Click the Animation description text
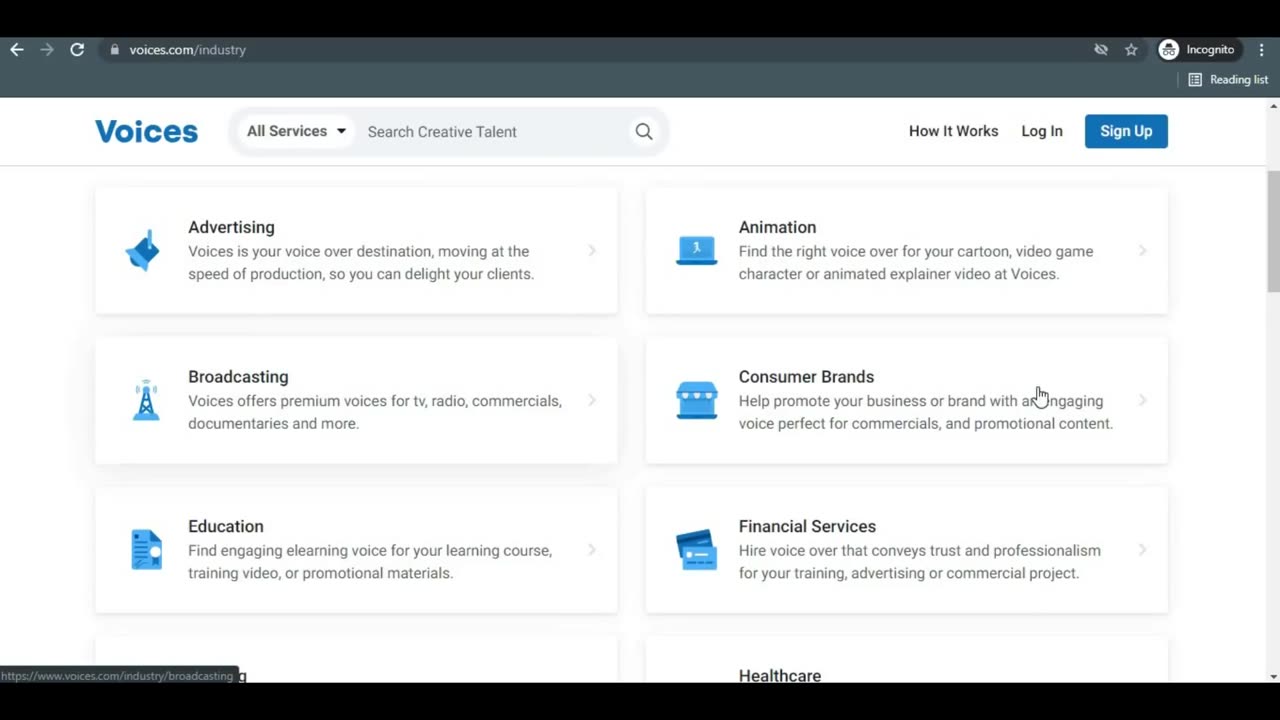This screenshot has width=1280, height=720. click(915, 262)
